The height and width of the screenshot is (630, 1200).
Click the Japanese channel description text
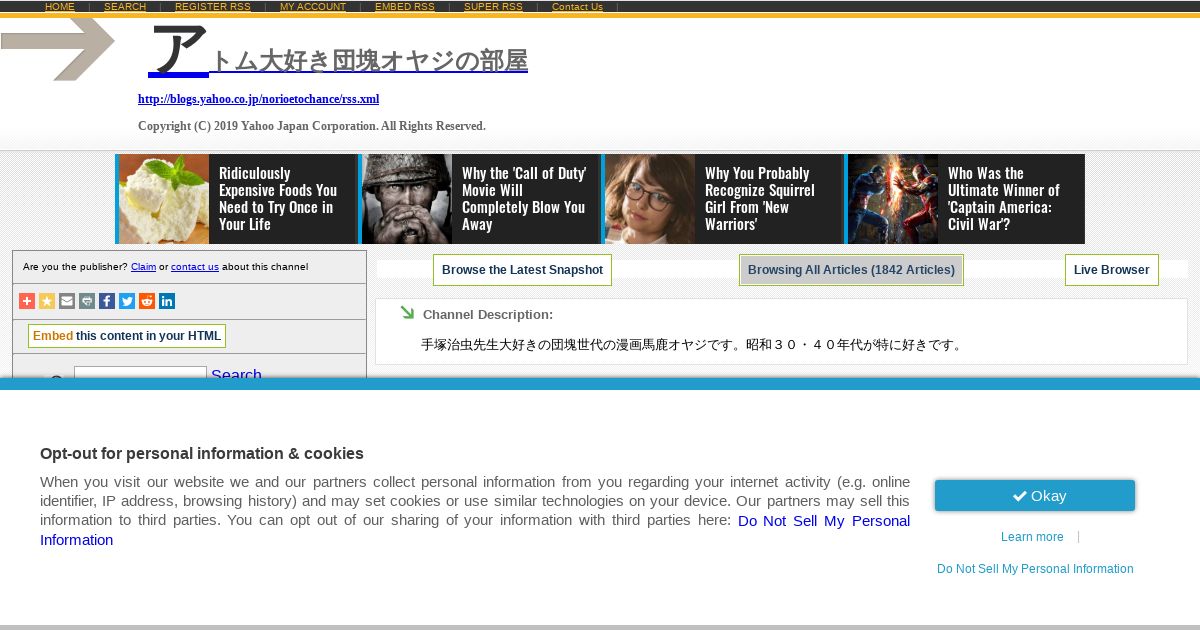[693, 345]
